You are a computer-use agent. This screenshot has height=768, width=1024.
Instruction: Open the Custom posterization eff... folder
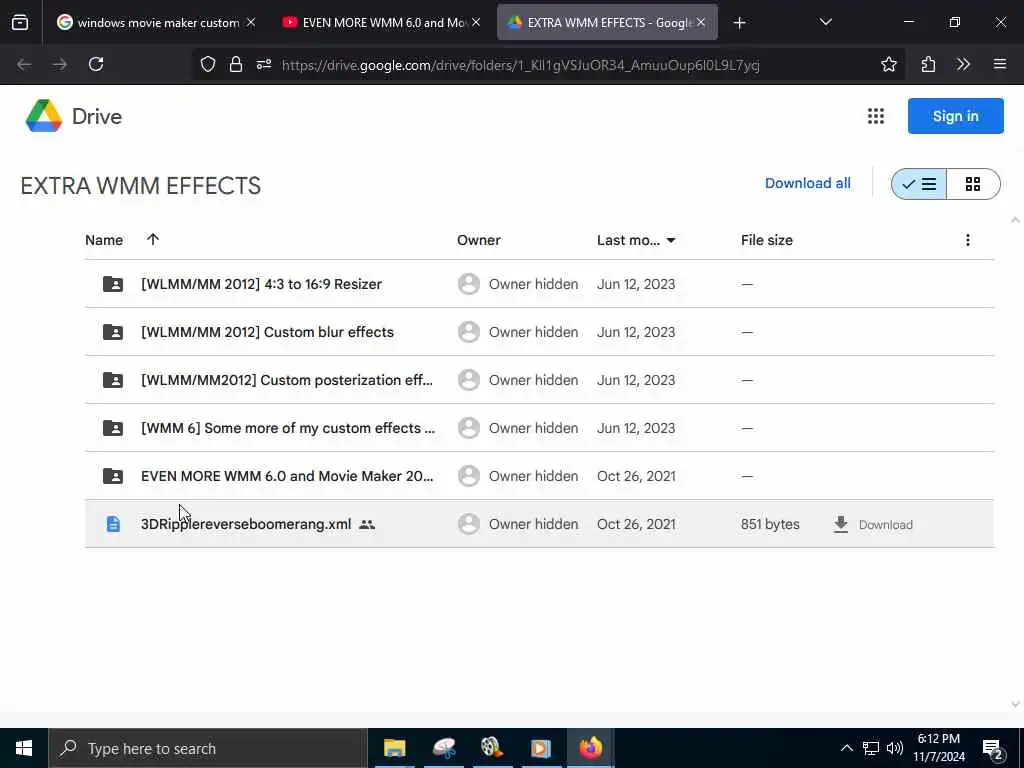coord(287,380)
